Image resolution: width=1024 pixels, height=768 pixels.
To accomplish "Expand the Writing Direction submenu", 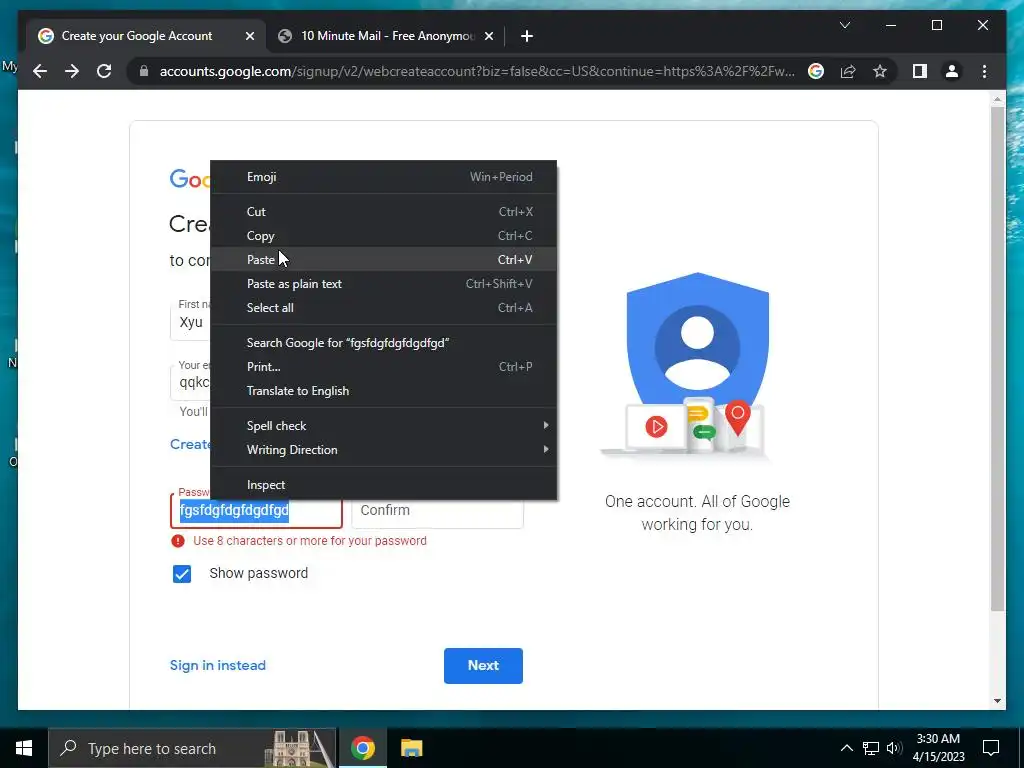I will 383,450.
